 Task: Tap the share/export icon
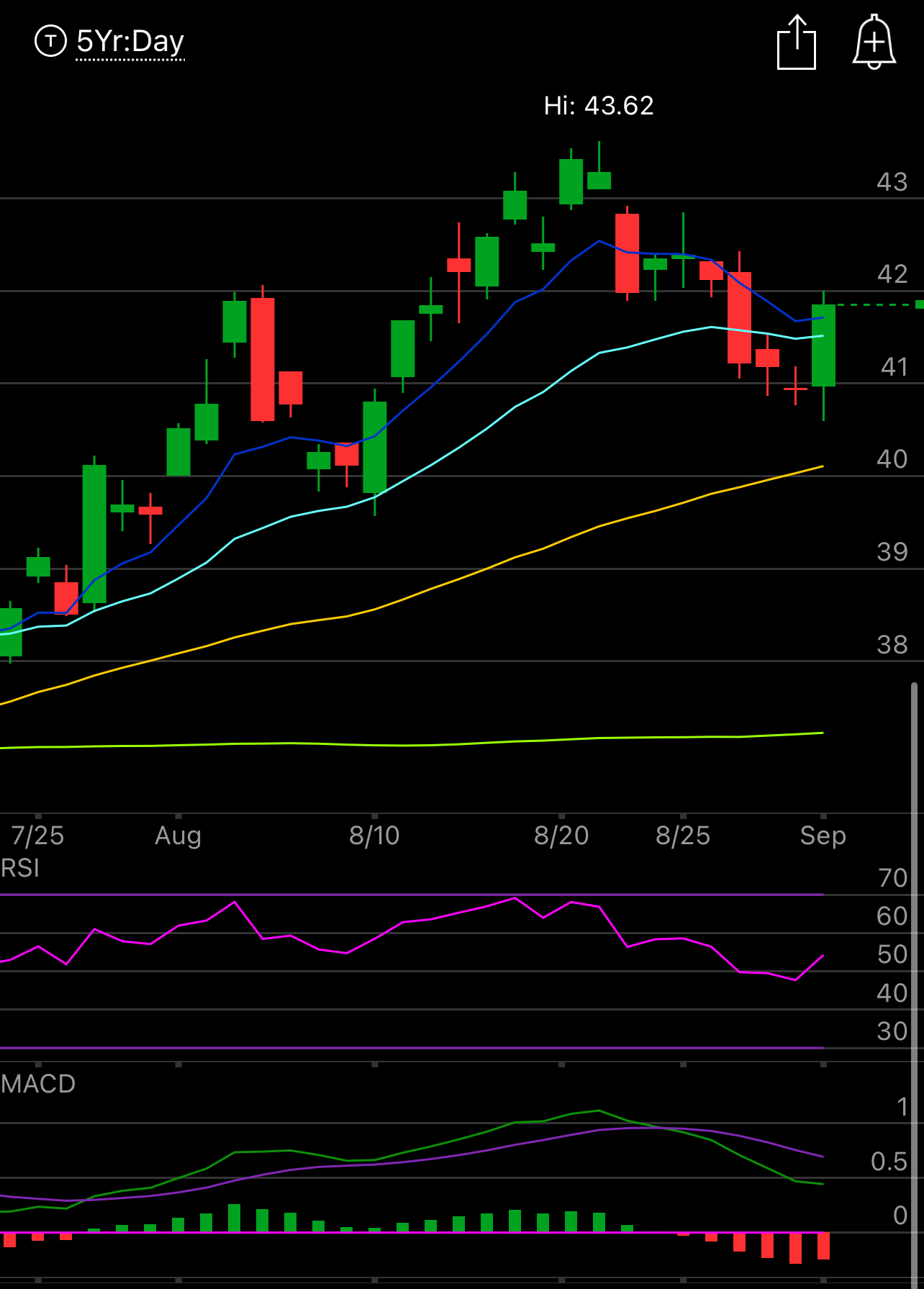pos(797,42)
